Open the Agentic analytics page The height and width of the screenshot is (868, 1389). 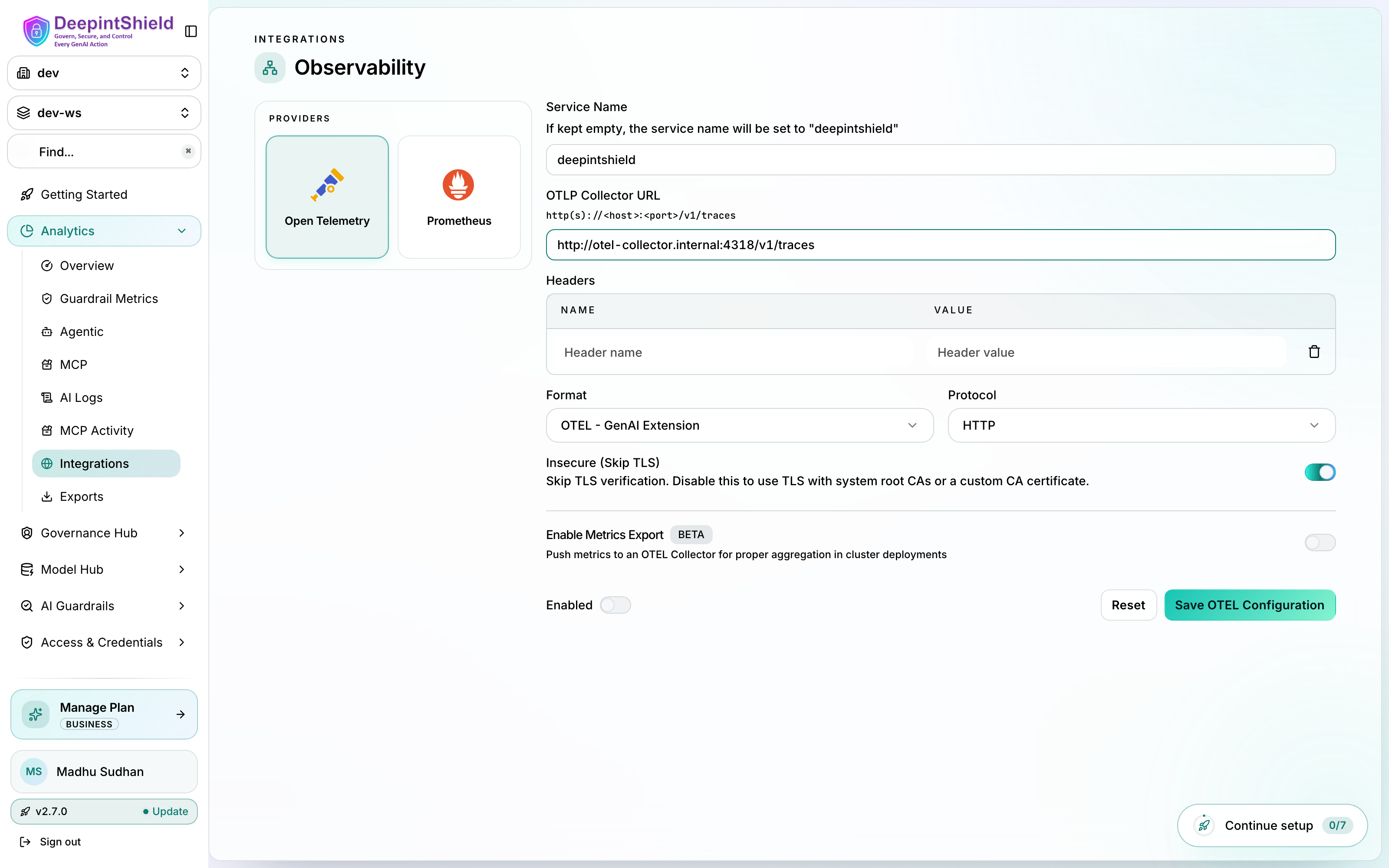coord(106,332)
